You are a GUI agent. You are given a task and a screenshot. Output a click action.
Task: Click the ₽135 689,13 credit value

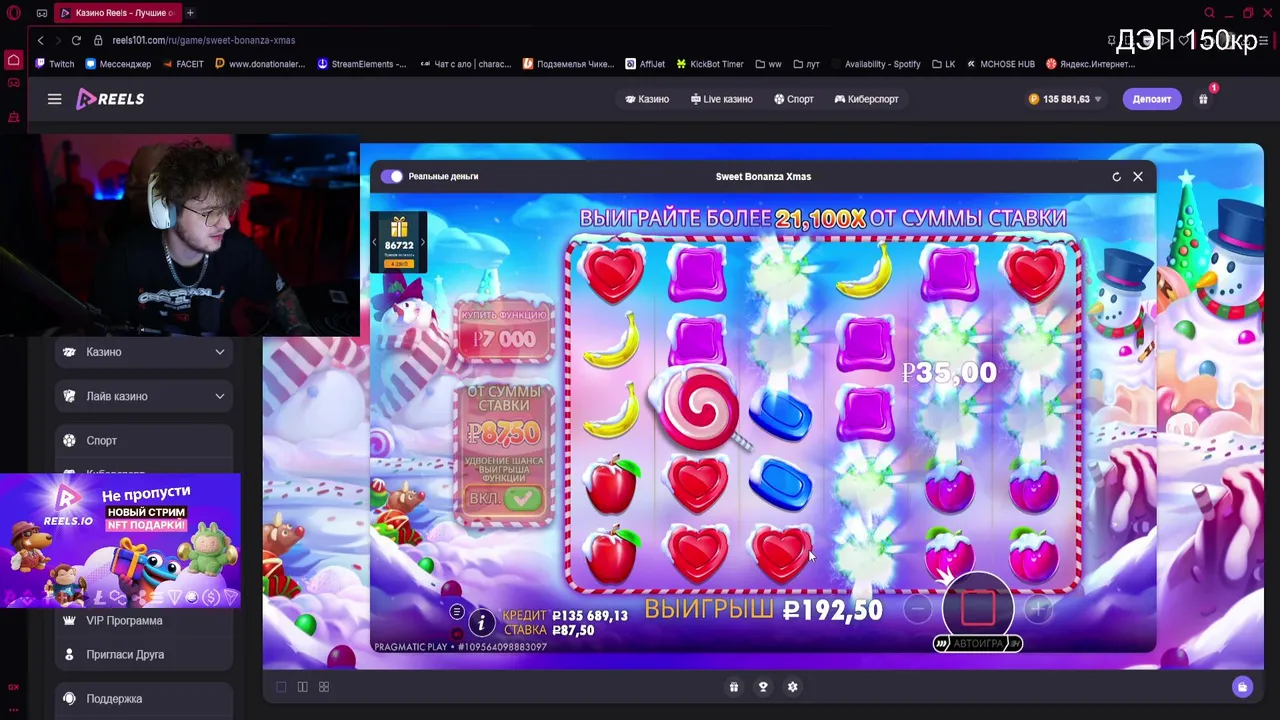coord(590,616)
